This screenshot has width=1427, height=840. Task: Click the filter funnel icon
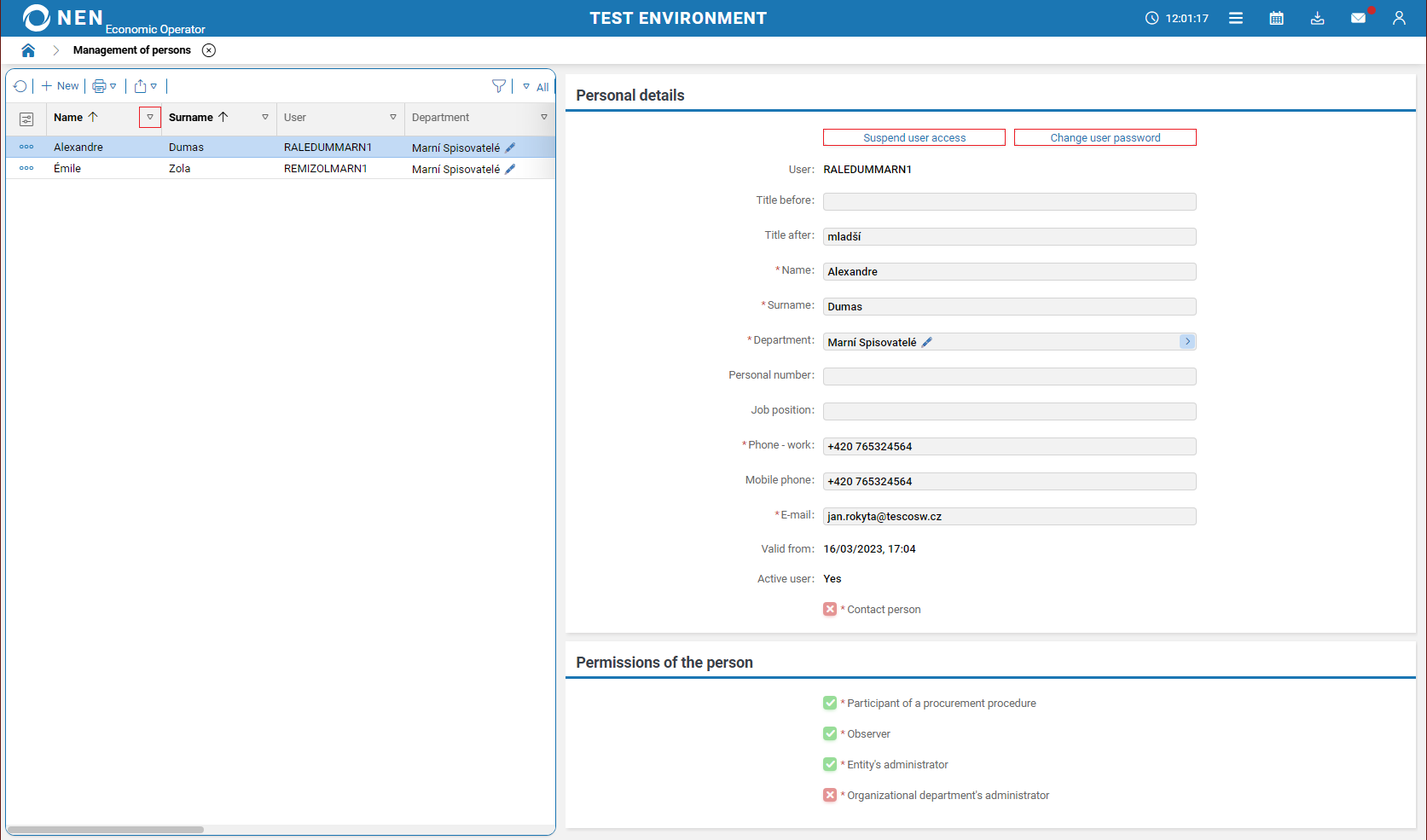pos(499,86)
